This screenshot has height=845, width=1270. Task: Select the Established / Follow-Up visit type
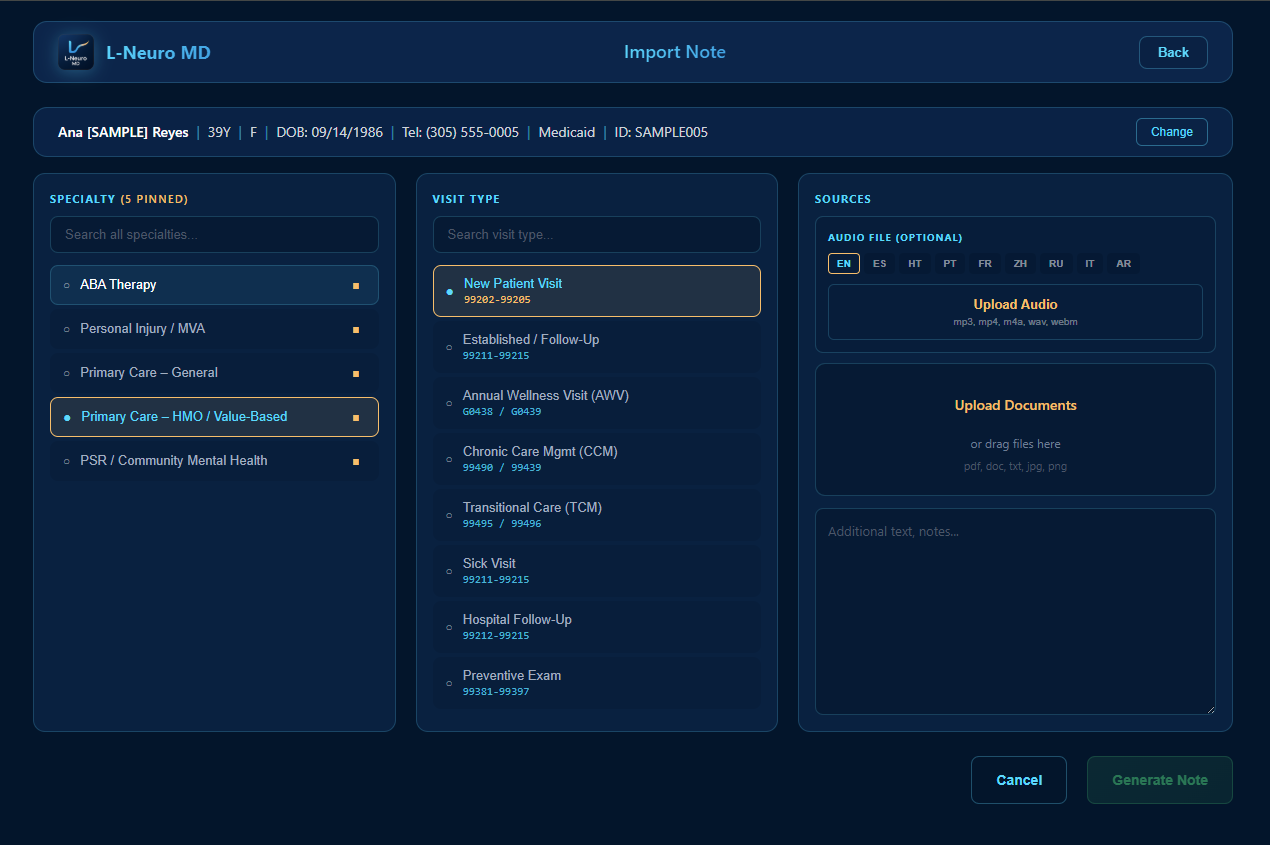click(x=596, y=346)
